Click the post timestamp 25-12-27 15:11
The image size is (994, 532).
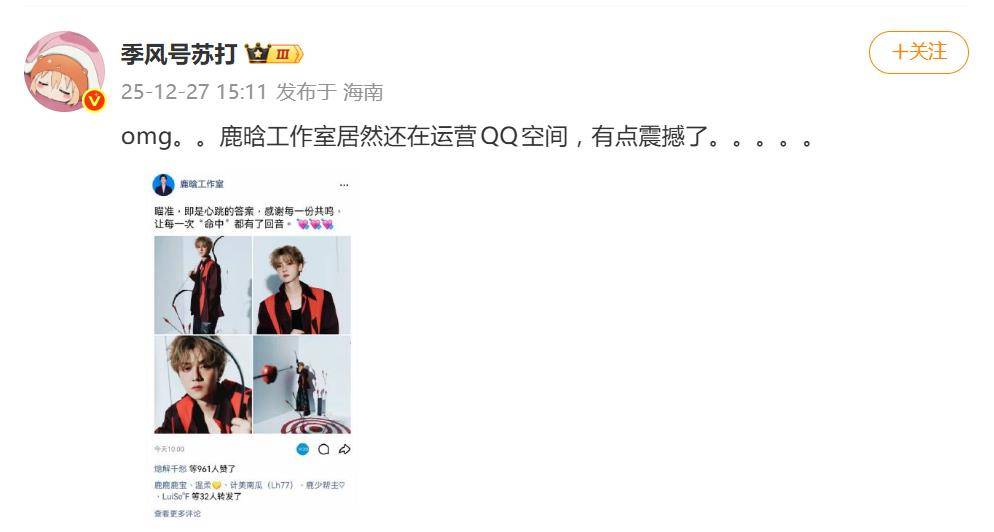point(193,92)
